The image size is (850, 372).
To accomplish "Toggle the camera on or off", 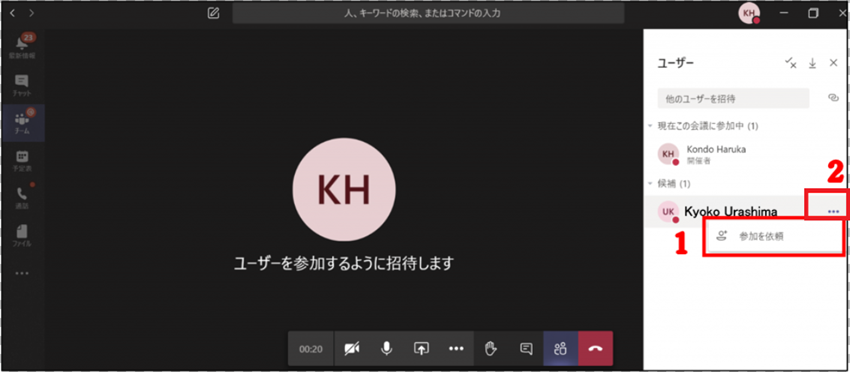I will pos(352,349).
